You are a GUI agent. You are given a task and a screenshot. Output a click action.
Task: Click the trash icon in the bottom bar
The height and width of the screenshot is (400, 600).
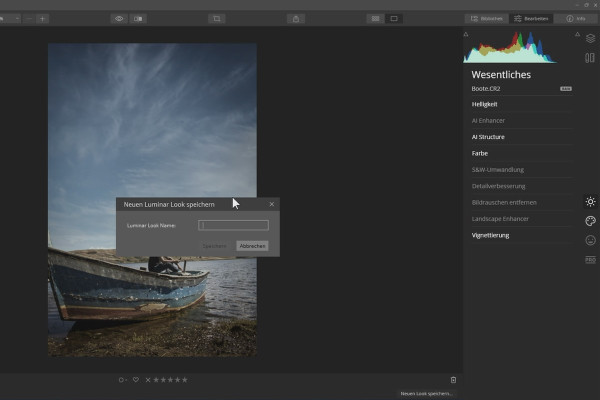tap(453, 380)
